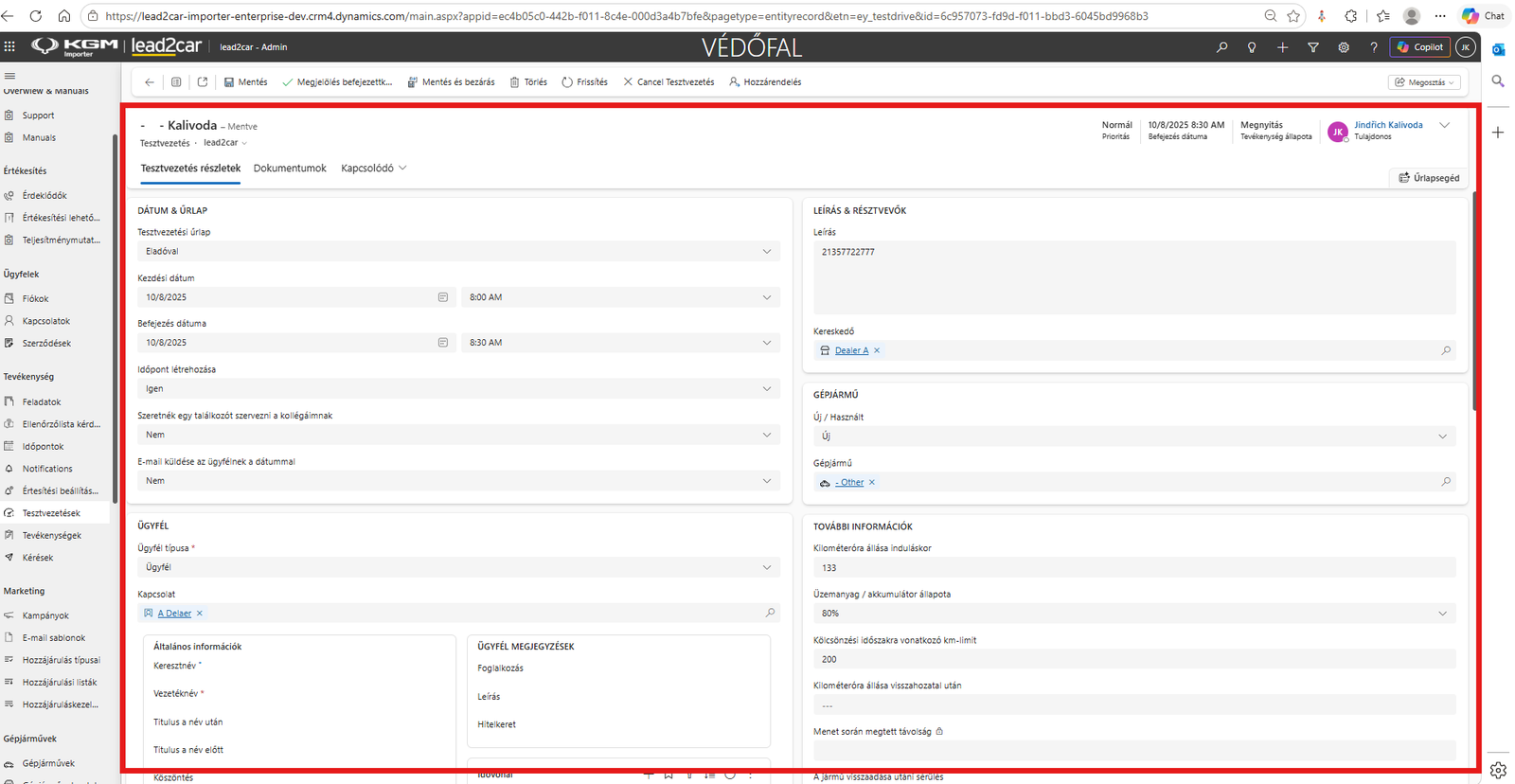Go back using the form back arrow
This screenshot has height=784, width=1515.
(x=150, y=82)
